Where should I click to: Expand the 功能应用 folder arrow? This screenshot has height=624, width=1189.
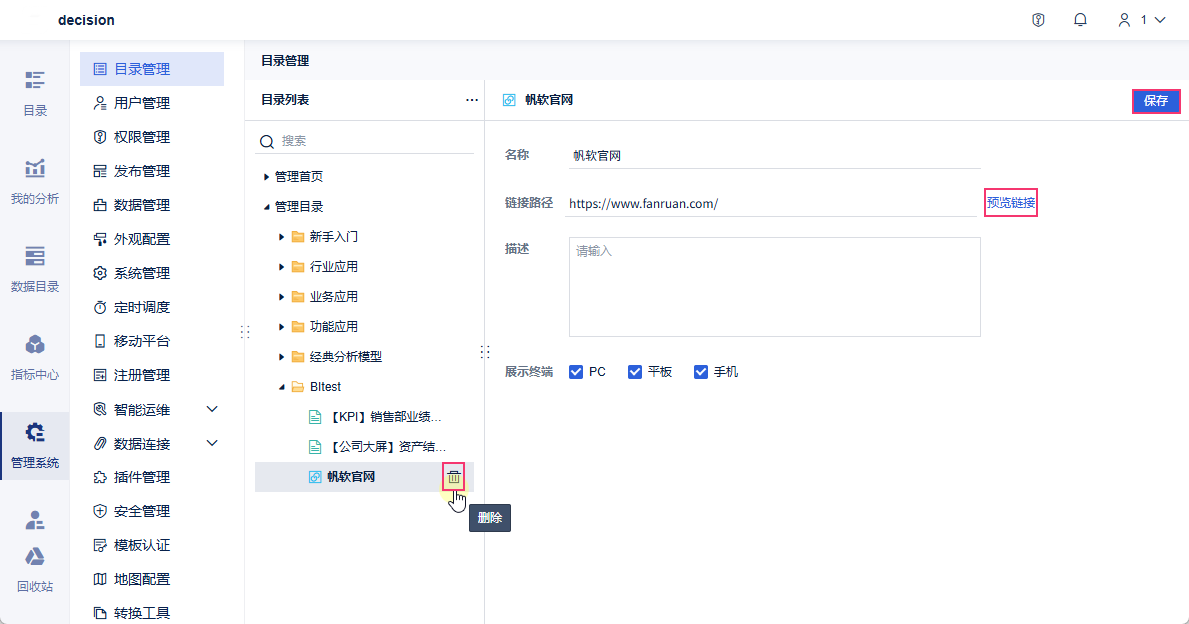coord(281,327)
